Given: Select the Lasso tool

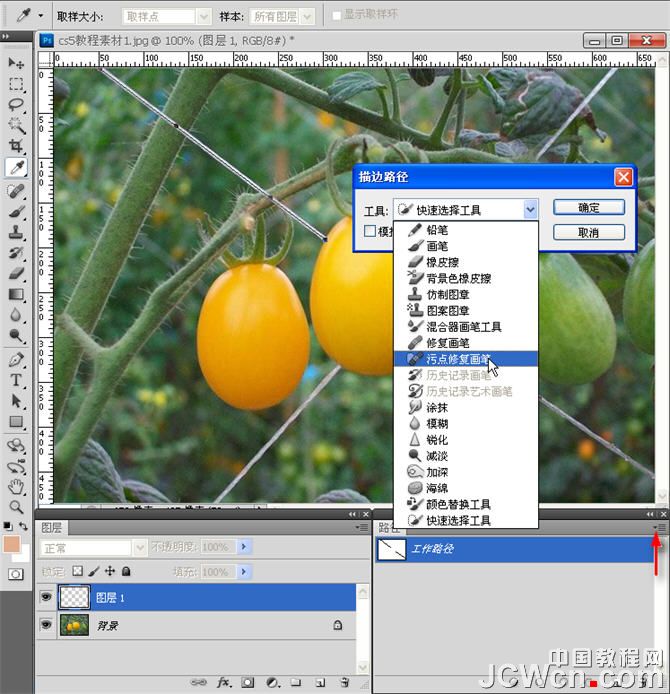Looking at the screenshot, I should click(x=16, y=105).
